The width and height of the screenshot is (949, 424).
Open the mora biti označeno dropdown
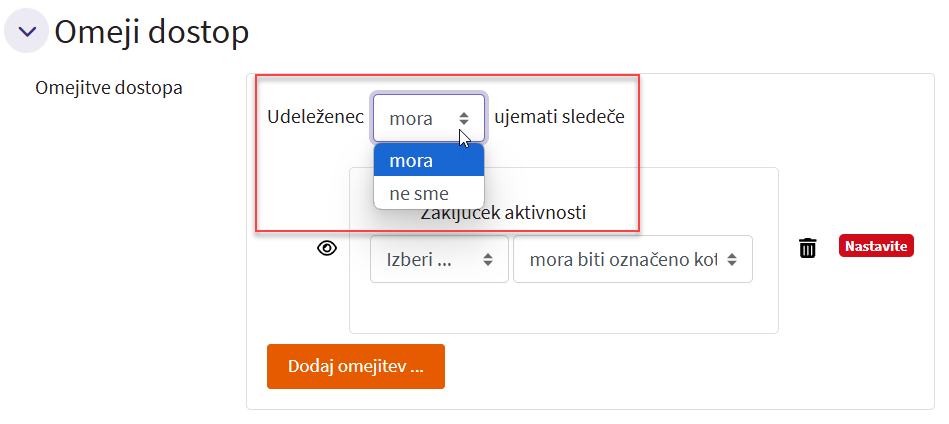coord(632,259)
